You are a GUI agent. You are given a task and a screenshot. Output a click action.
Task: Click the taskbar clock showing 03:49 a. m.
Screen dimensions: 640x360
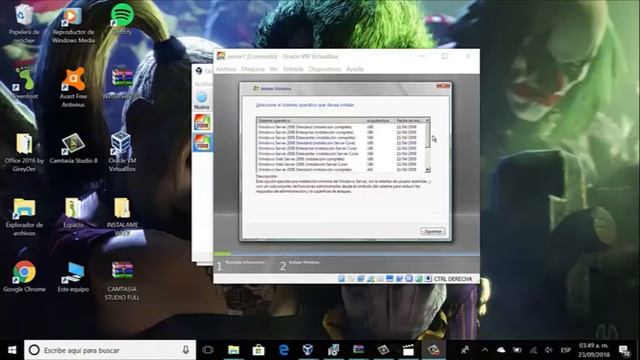tap(594, 350)
